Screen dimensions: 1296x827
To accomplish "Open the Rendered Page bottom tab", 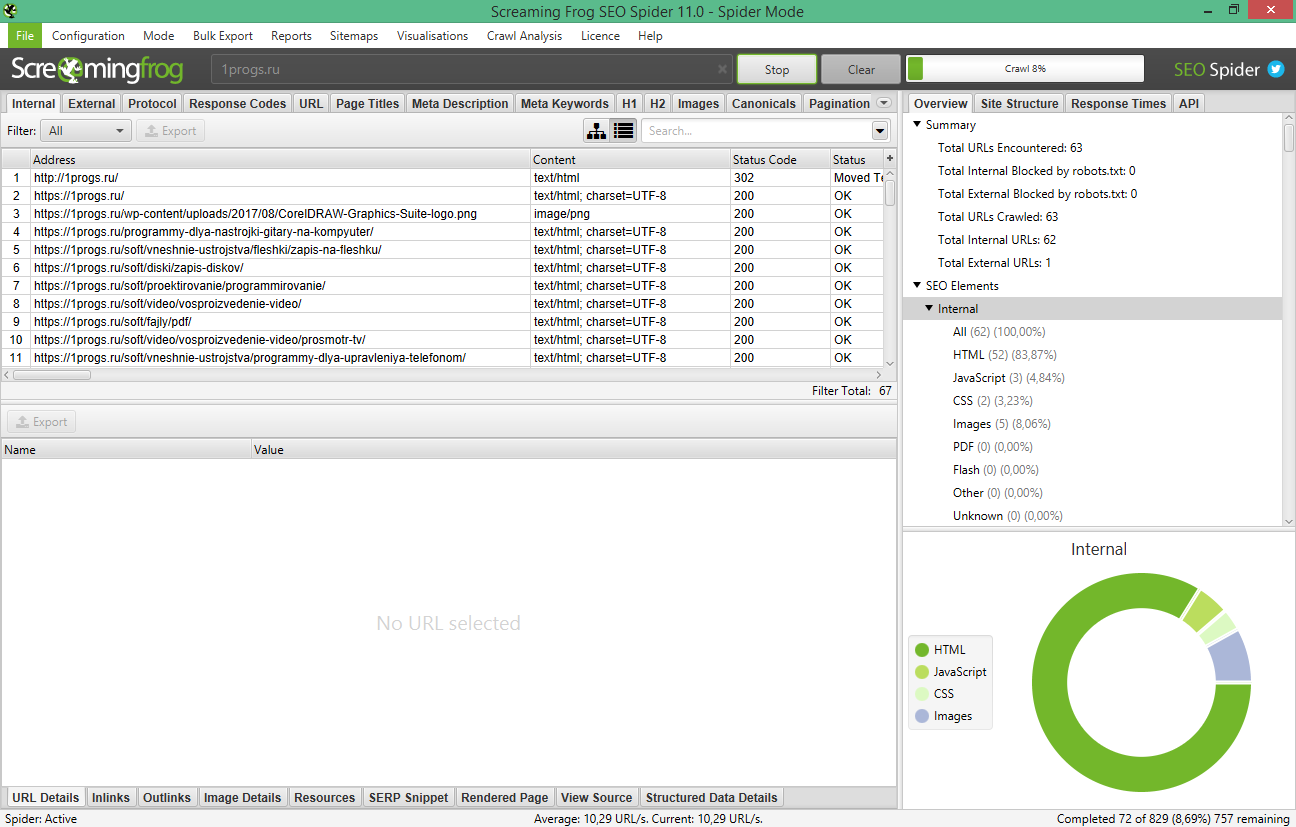I will 505,797.
